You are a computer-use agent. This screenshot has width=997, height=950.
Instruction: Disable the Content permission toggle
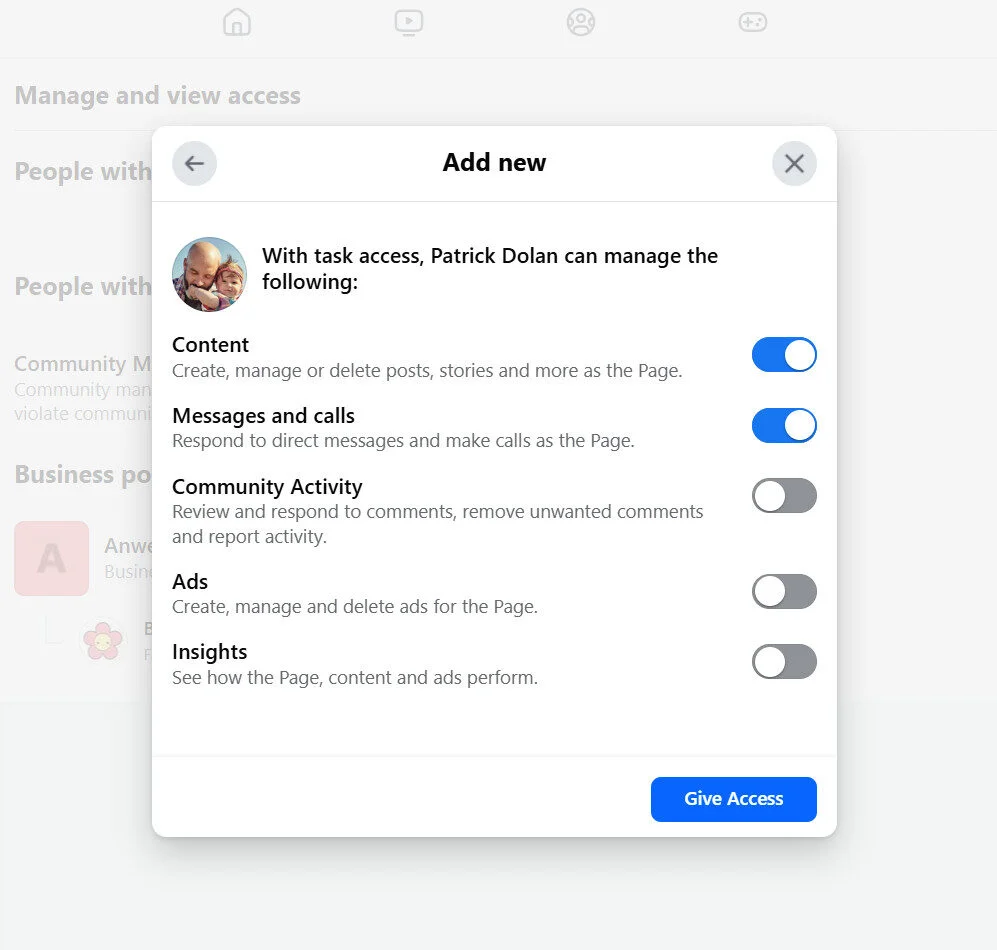[784, 355]
